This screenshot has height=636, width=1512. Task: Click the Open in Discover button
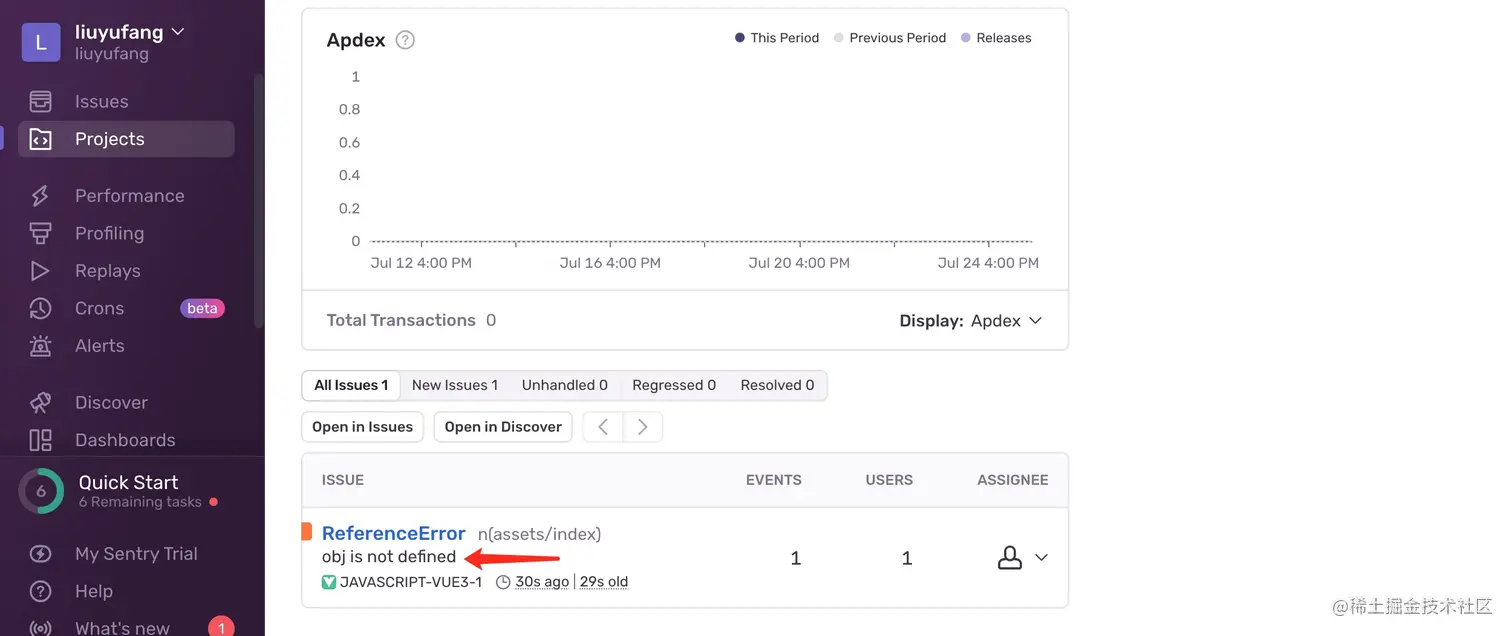[502, 426]
